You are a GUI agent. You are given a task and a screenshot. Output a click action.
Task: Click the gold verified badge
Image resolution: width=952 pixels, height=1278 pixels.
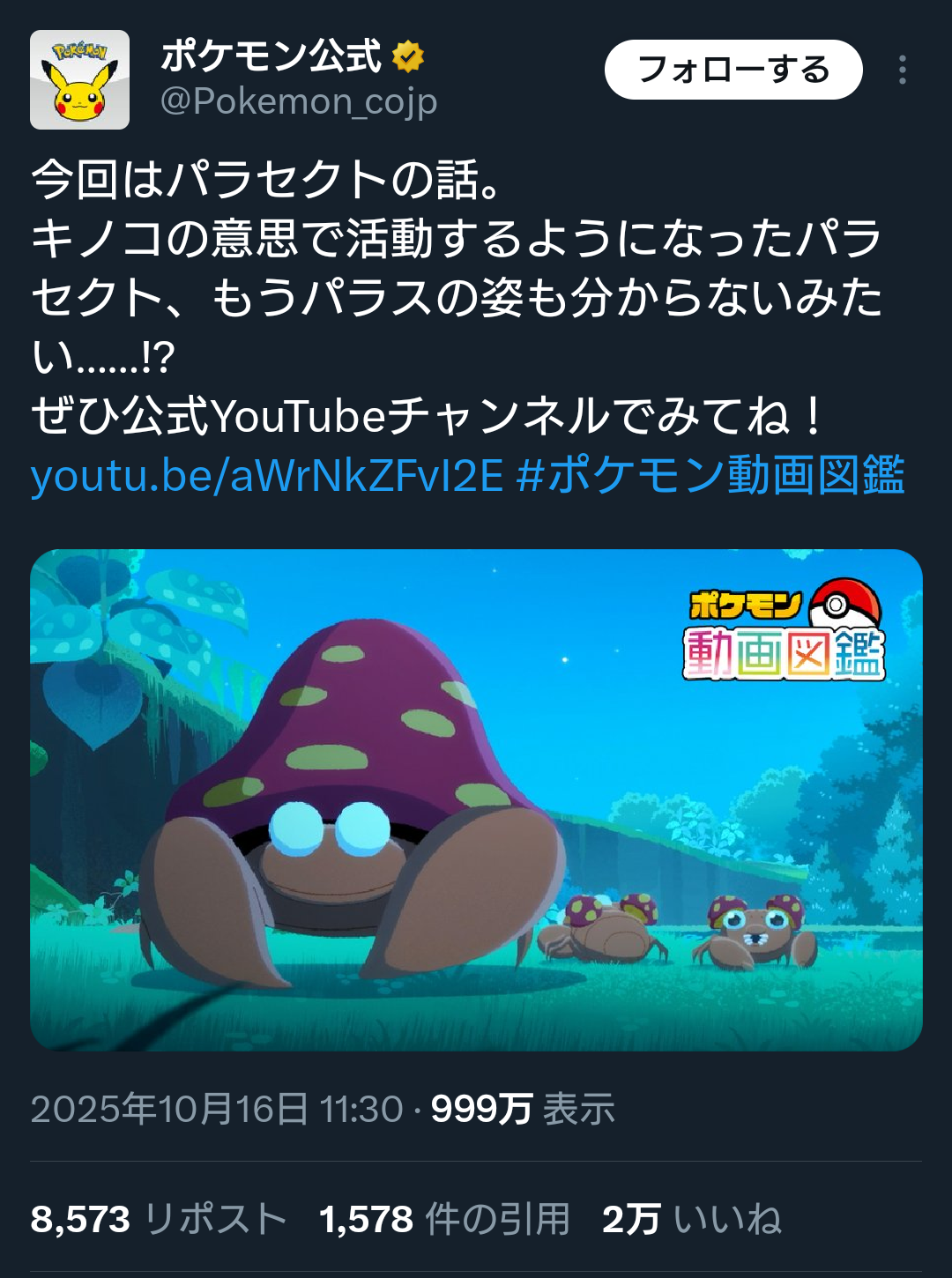[407, 56]
